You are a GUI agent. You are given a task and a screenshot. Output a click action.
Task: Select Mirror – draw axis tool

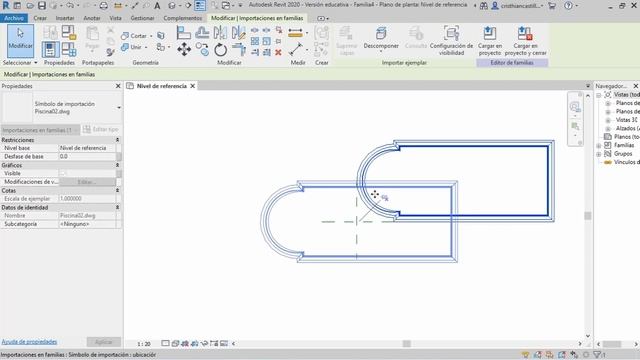click(238, 33)
